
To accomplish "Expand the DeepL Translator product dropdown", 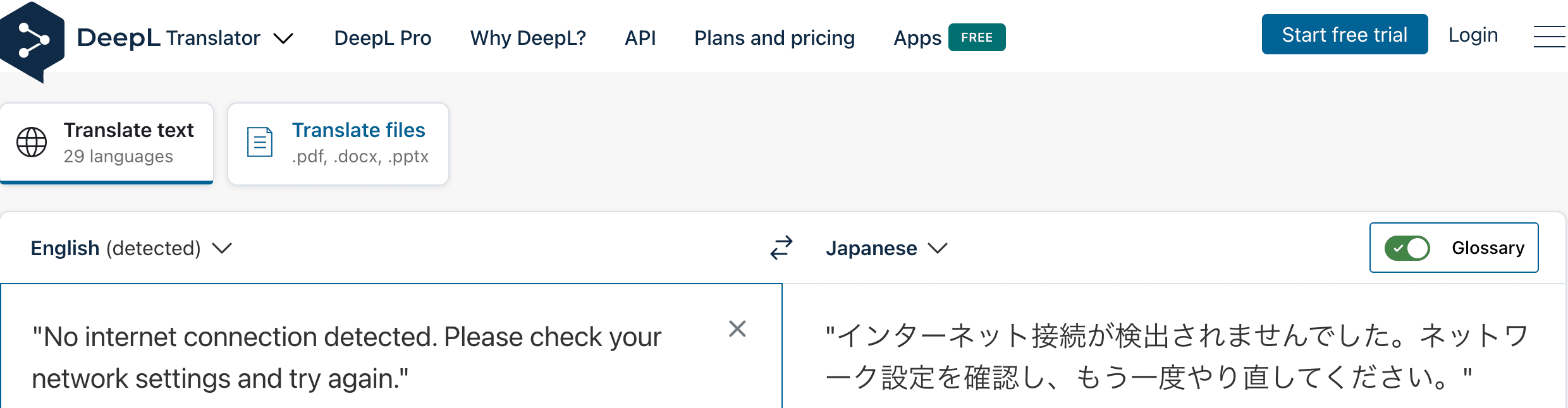I will point(283,39).
